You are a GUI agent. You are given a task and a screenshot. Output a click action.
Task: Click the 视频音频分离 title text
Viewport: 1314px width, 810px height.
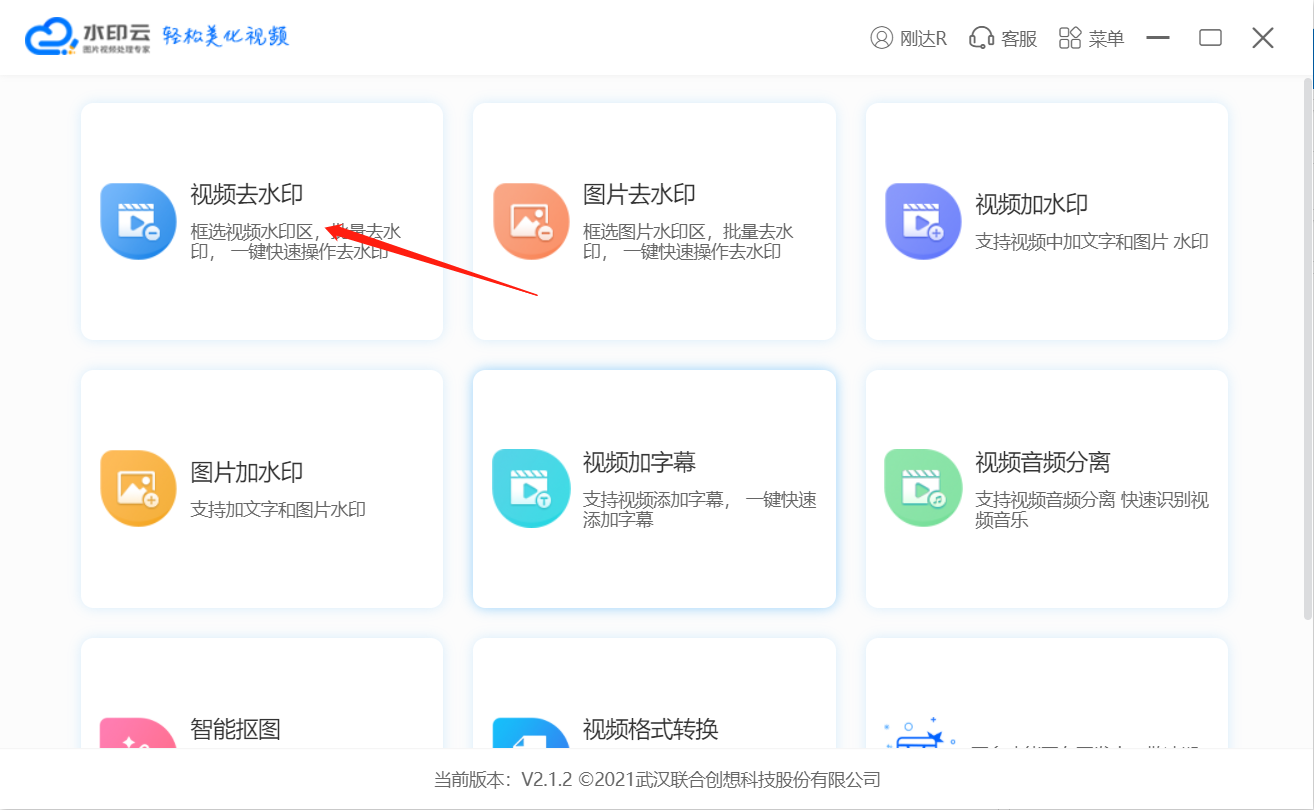click(1043, 462)
